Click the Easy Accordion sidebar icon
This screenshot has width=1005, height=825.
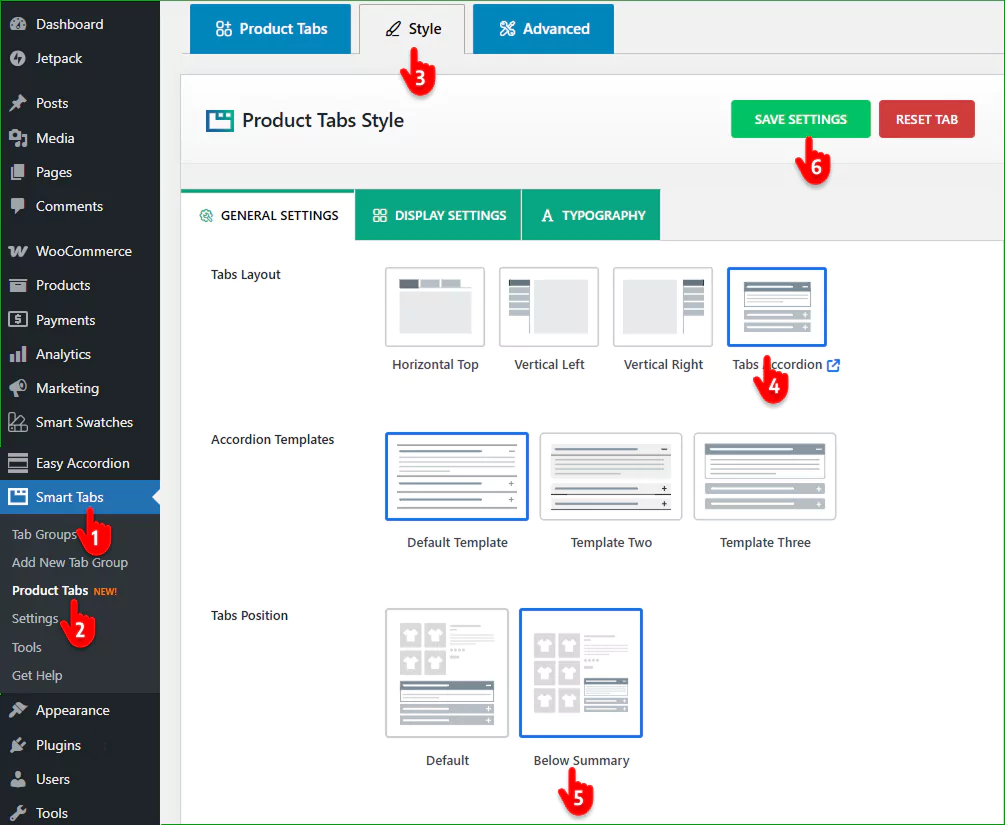pos(18,463)
